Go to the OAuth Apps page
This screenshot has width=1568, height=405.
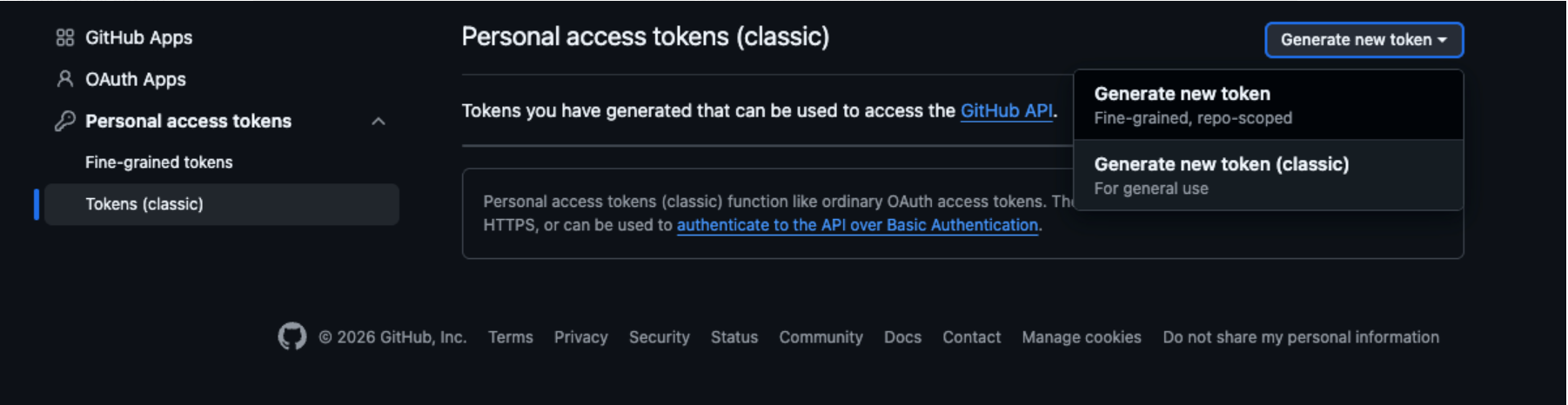(x=136, y=79)
